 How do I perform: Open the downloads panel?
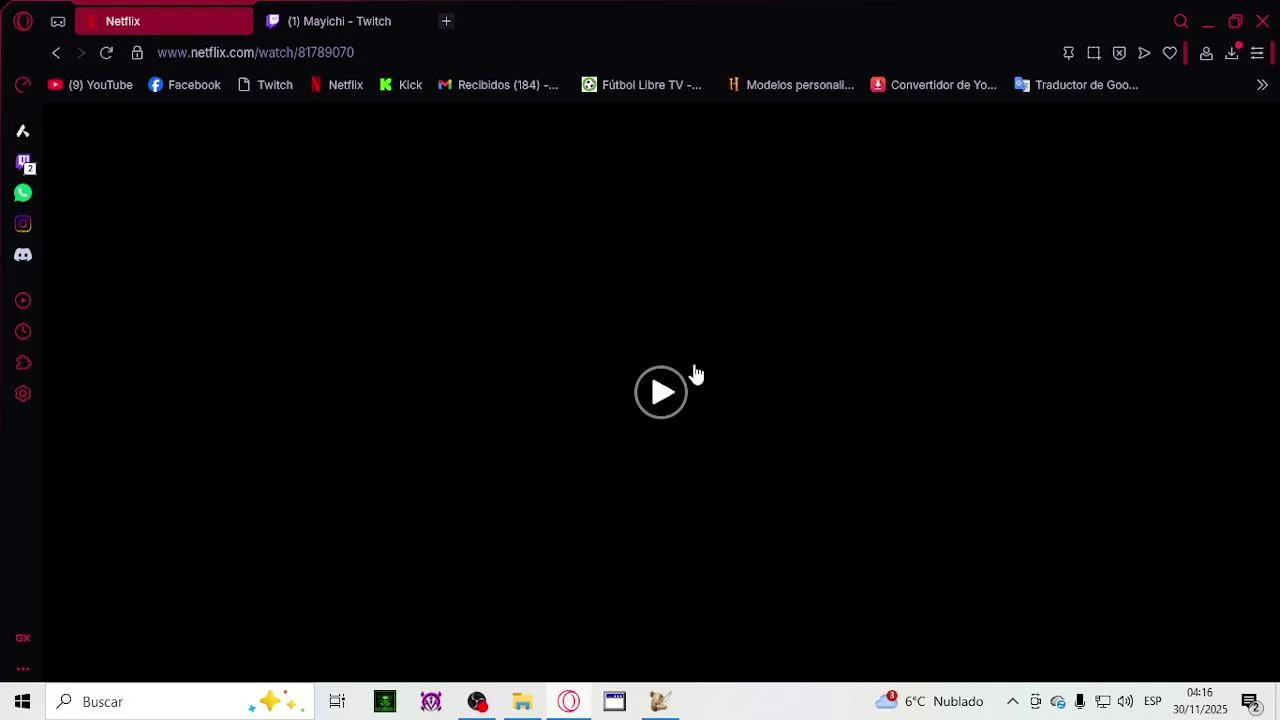[x=1232, y=53]
